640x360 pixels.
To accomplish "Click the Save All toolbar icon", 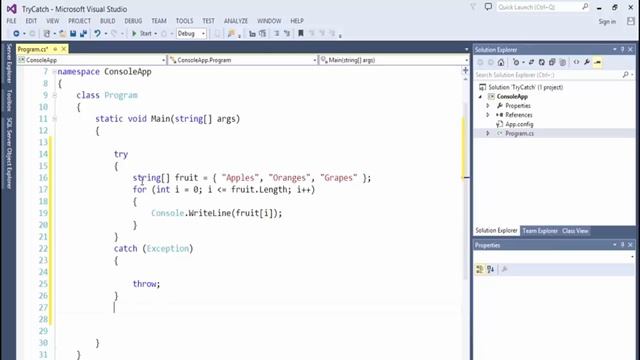I will coord(84,33).
